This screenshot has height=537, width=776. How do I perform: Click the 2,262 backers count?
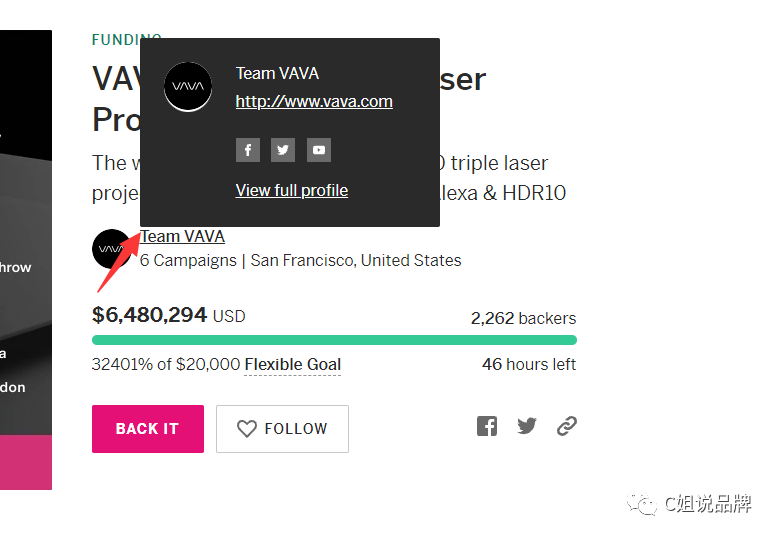[523, 318]
